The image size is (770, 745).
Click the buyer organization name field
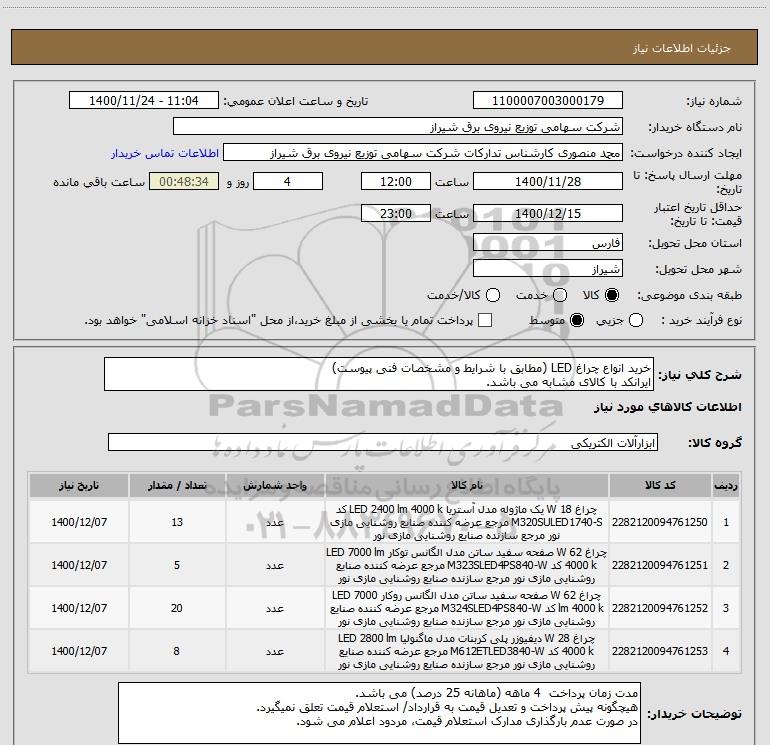[398, 127]
